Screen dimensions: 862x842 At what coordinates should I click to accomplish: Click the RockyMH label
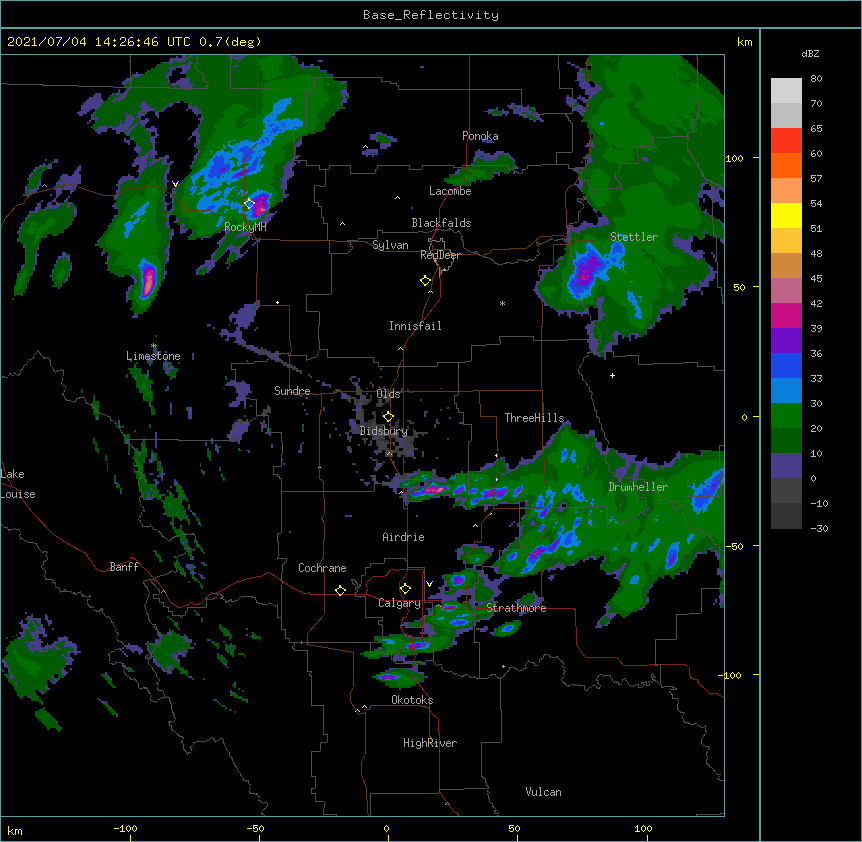(x=245, y=226)
